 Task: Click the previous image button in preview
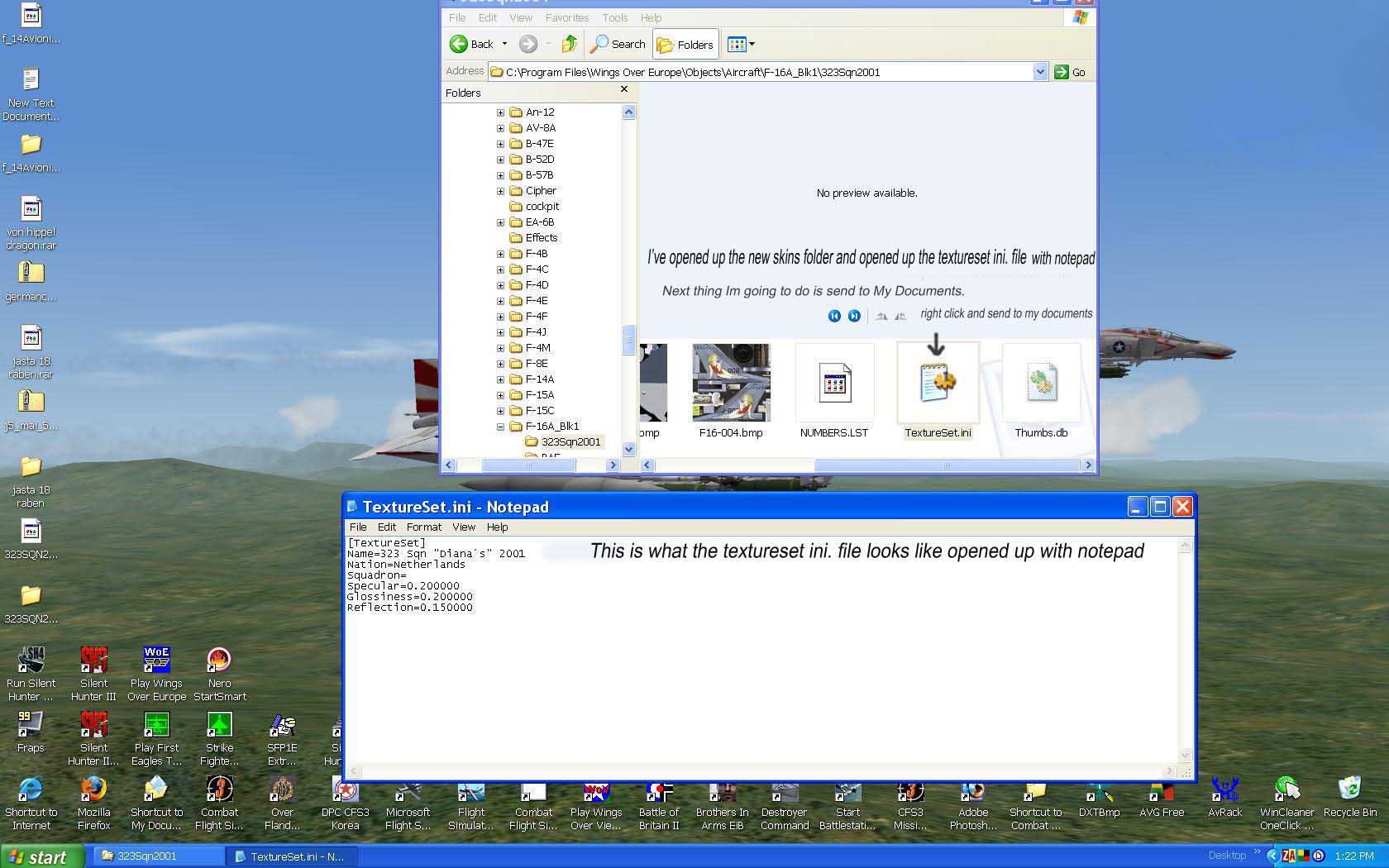pyautogui.click(x=834, y=316)
